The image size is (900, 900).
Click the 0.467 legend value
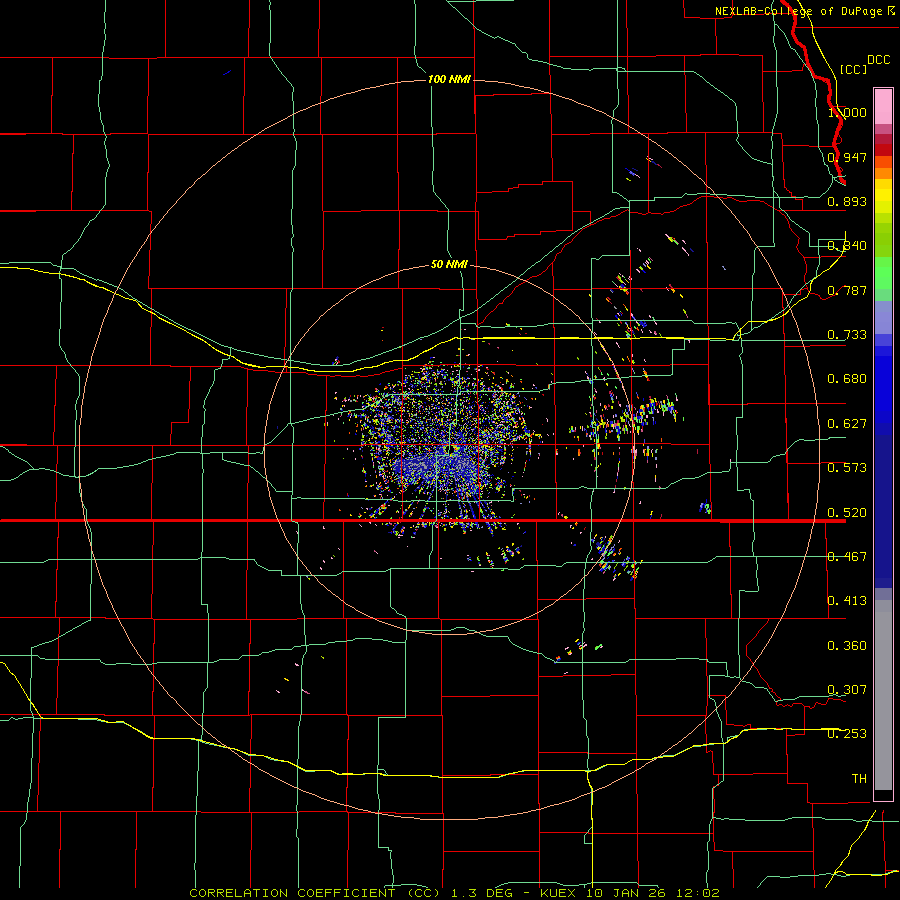coord(847,557)
